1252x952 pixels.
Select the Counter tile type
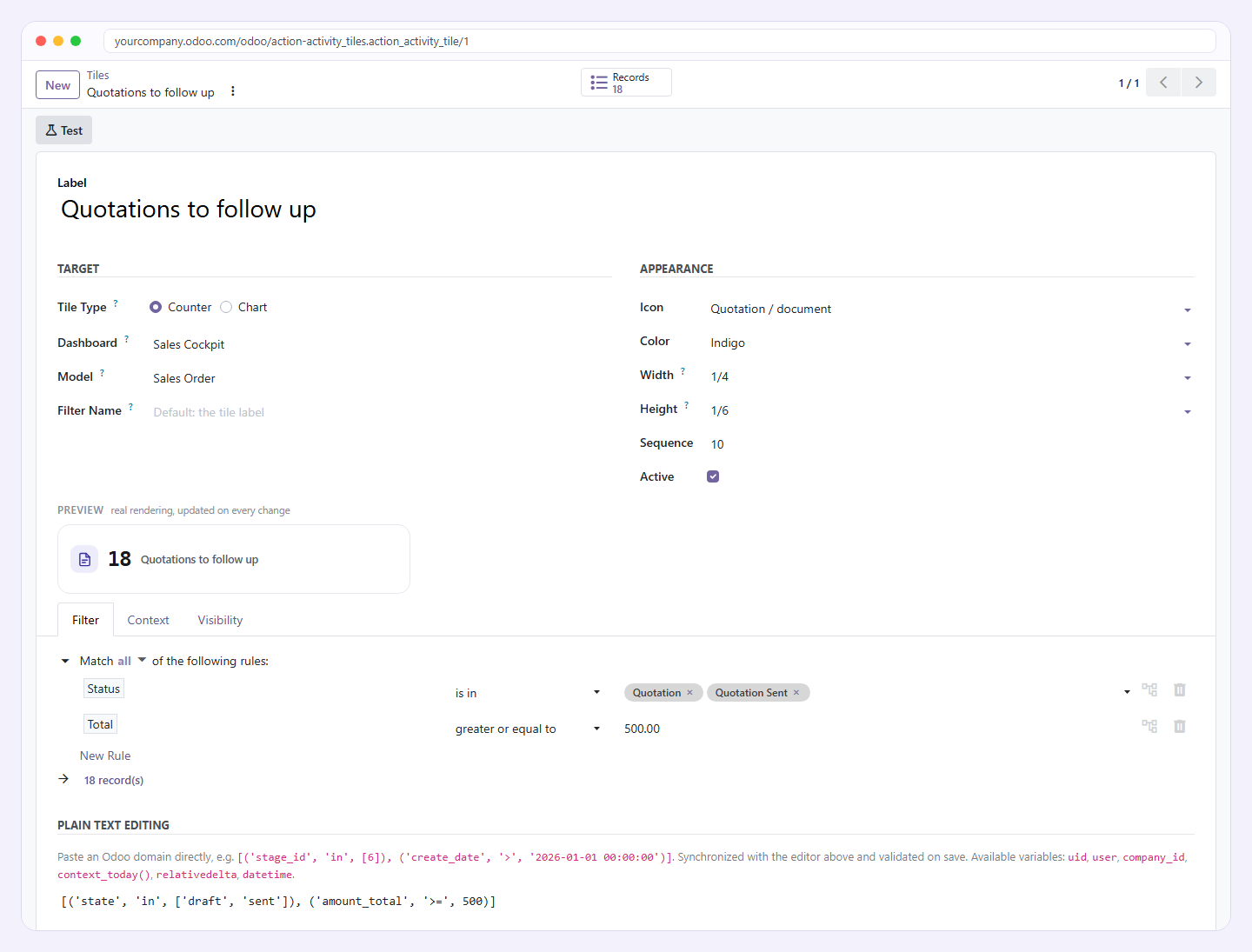[156, 307]
